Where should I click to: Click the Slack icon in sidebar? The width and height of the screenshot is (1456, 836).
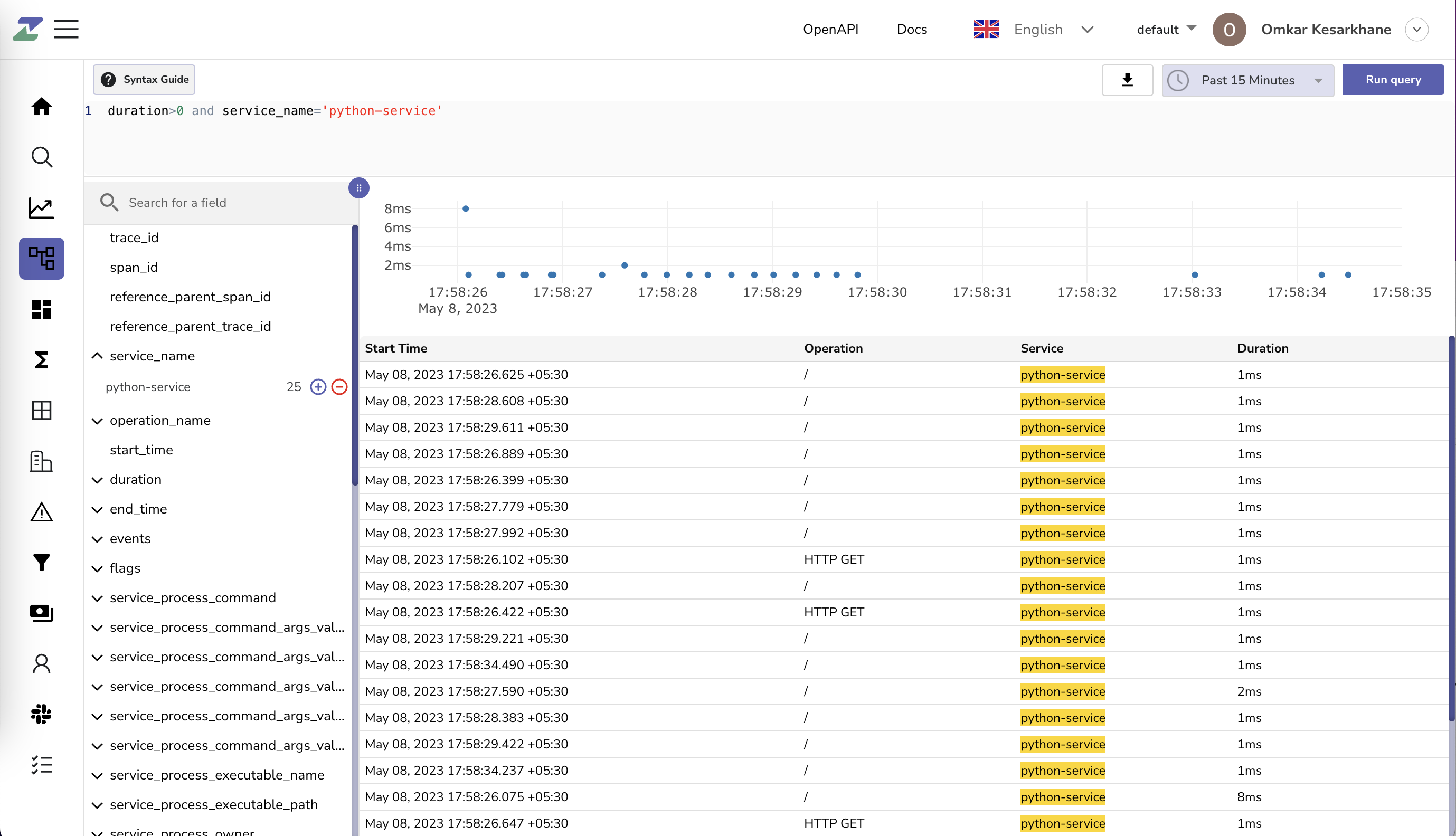click(41, 714)
